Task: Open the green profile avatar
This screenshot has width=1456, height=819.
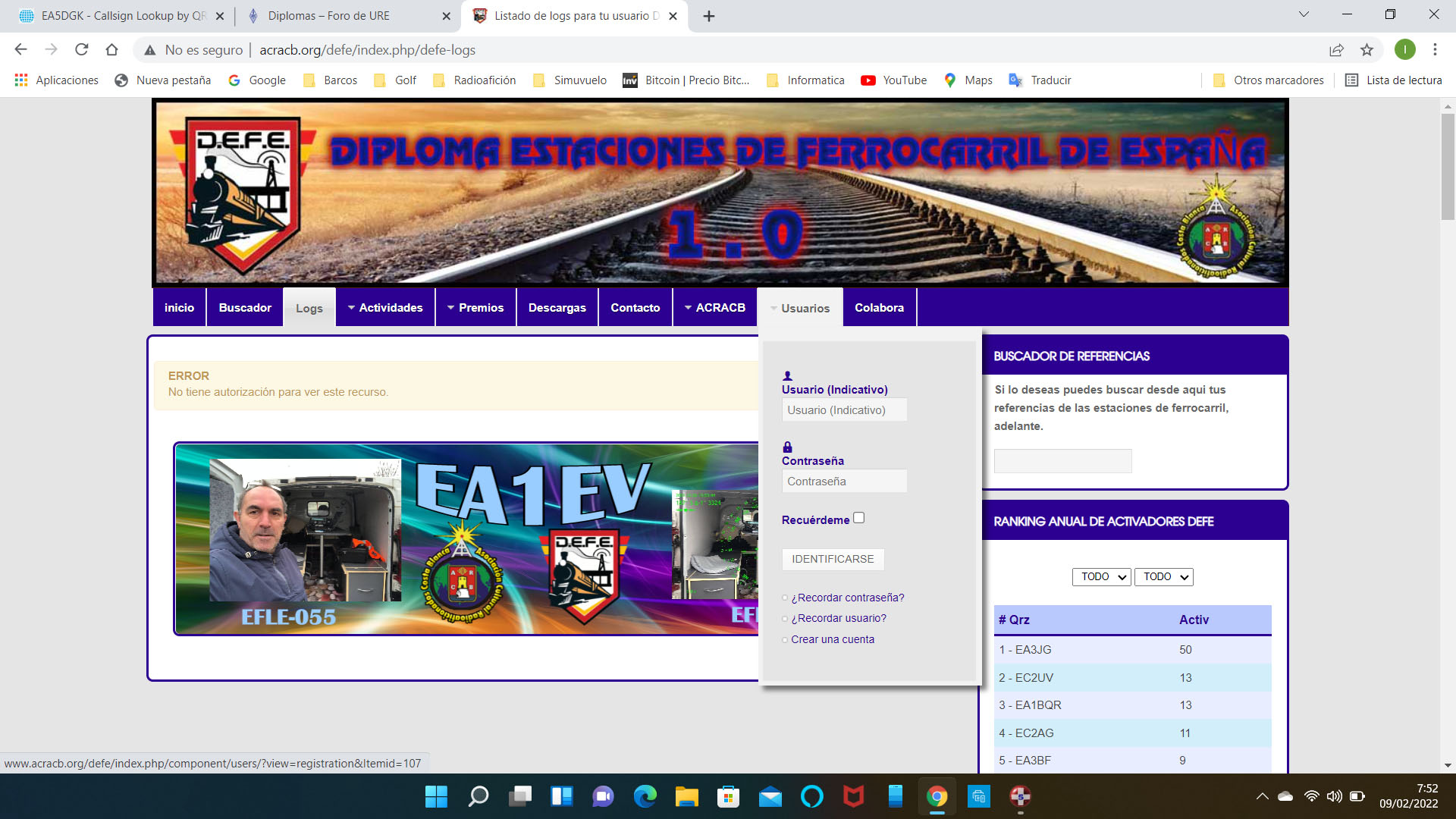Action: pos(1404,50)
